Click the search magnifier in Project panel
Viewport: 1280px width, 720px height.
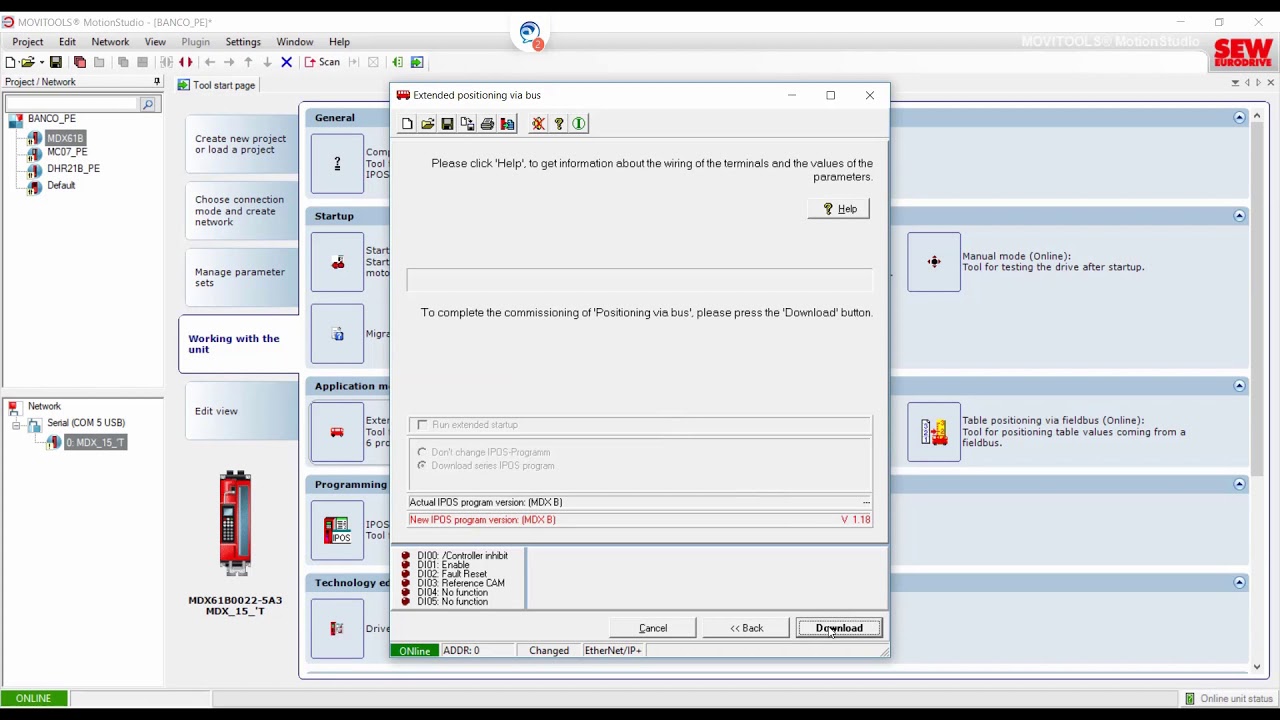pos(148,104)
